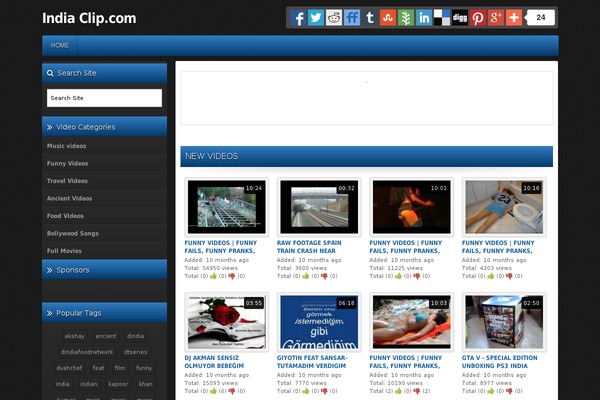Image resolution: width=600 pixels, height=400 pixels.
Task: Thumbs up the Spain train crash video
Action: 306,276
